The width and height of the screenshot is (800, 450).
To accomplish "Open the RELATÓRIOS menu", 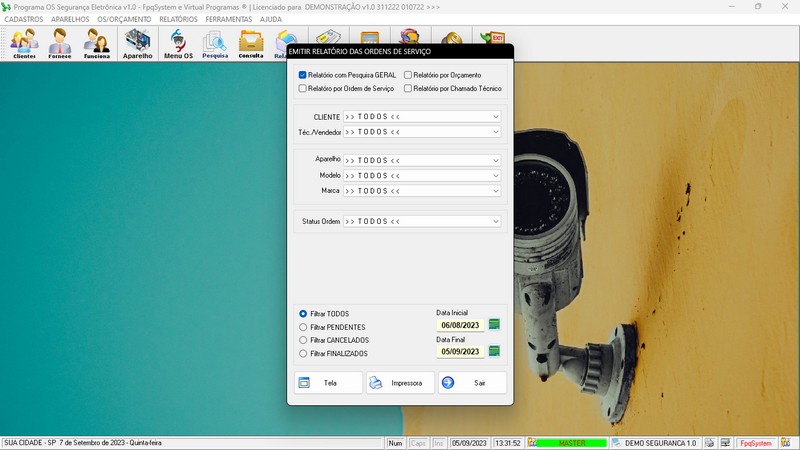I will 178,19.
